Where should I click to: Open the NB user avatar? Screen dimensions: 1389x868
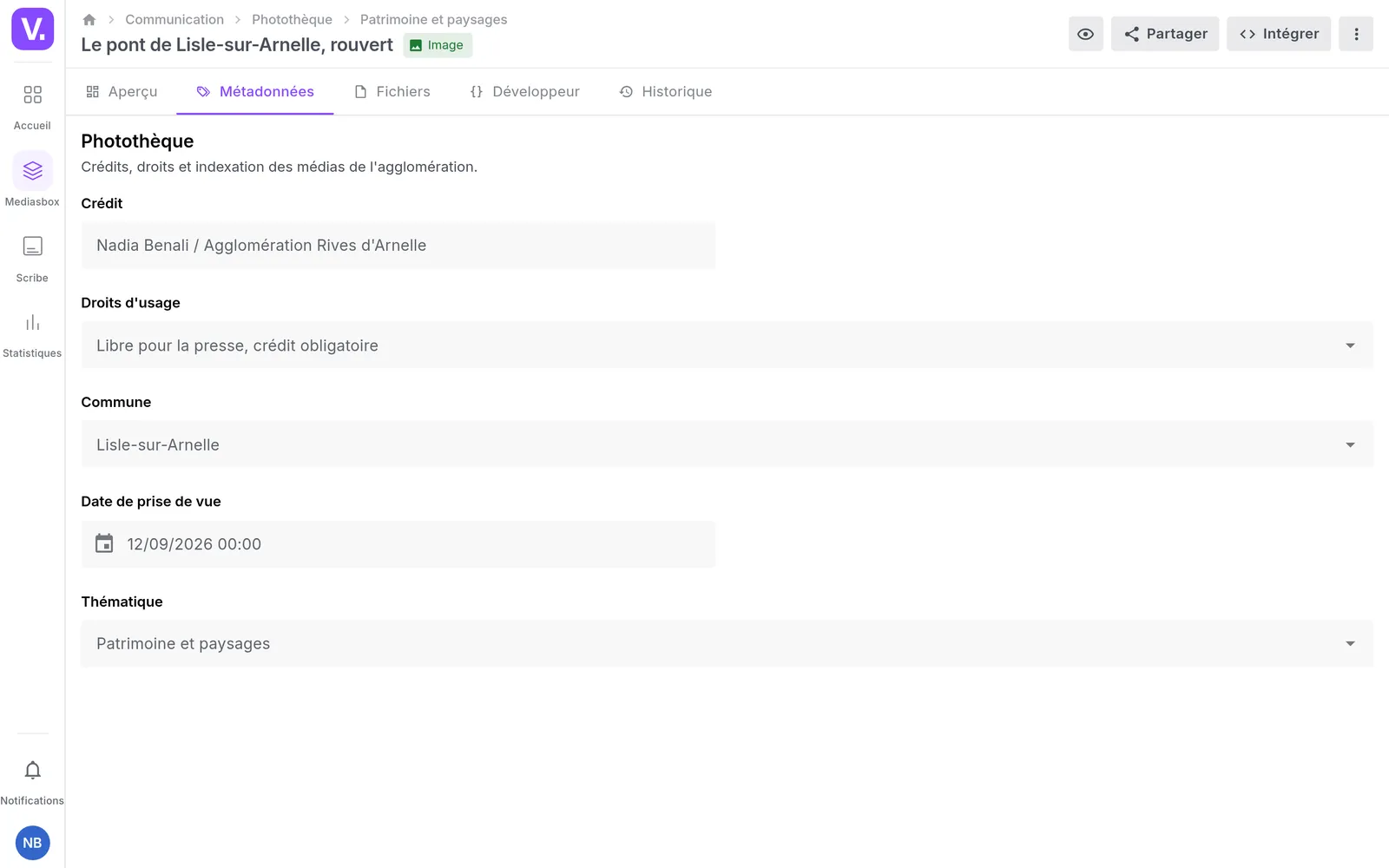[x=32, y=843]
